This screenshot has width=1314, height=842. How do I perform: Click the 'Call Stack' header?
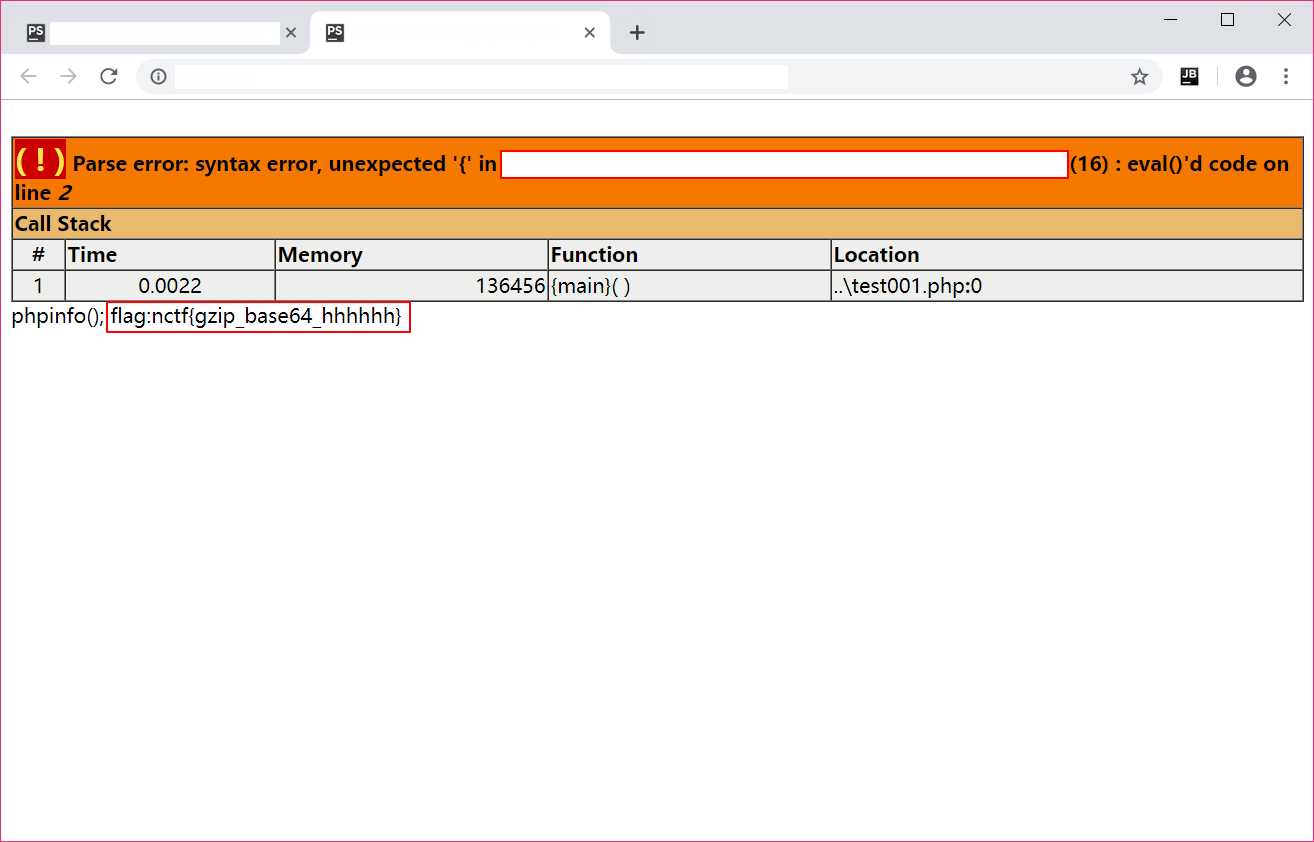tap(63, 224)
